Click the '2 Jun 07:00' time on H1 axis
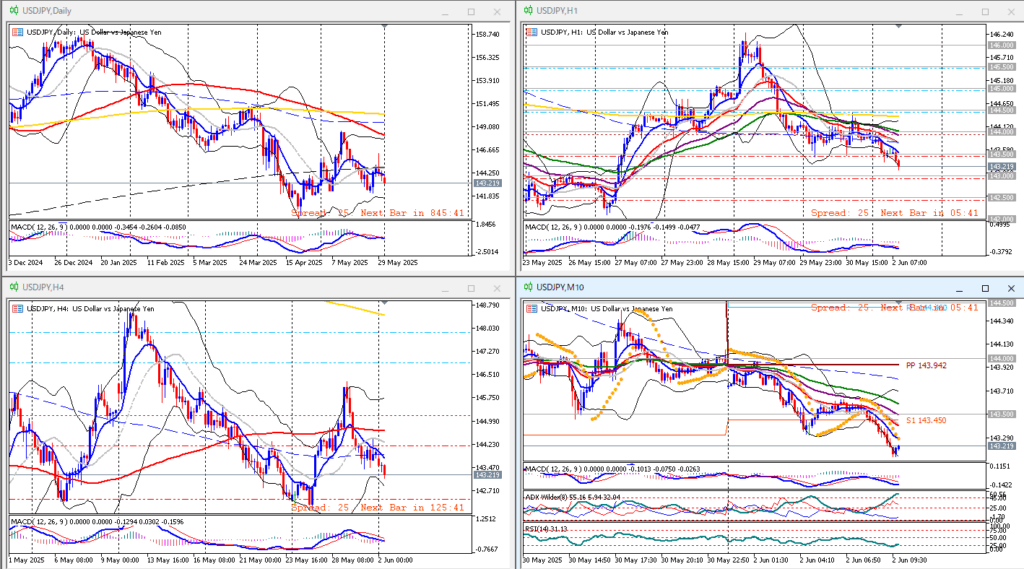 pos(909,263)
